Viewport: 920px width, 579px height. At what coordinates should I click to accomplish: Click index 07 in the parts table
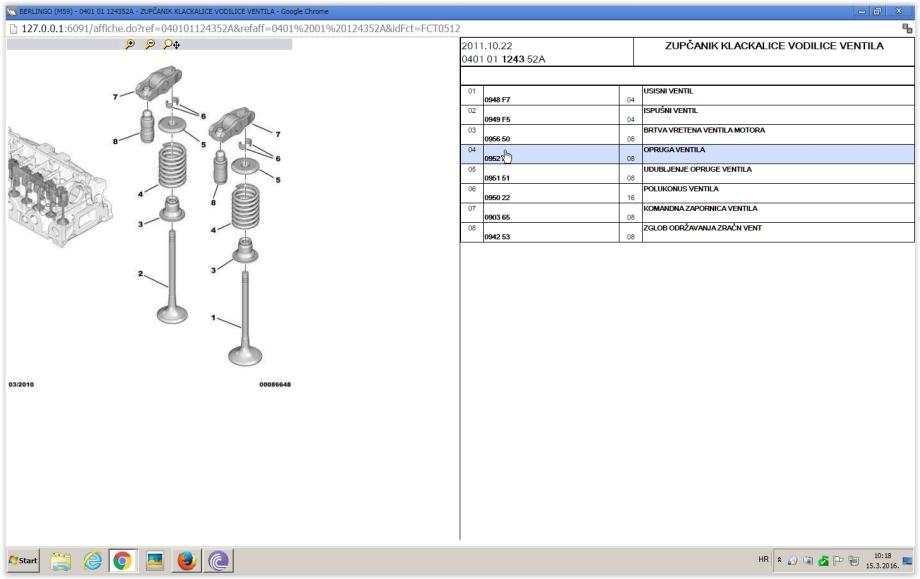point(472,208)
